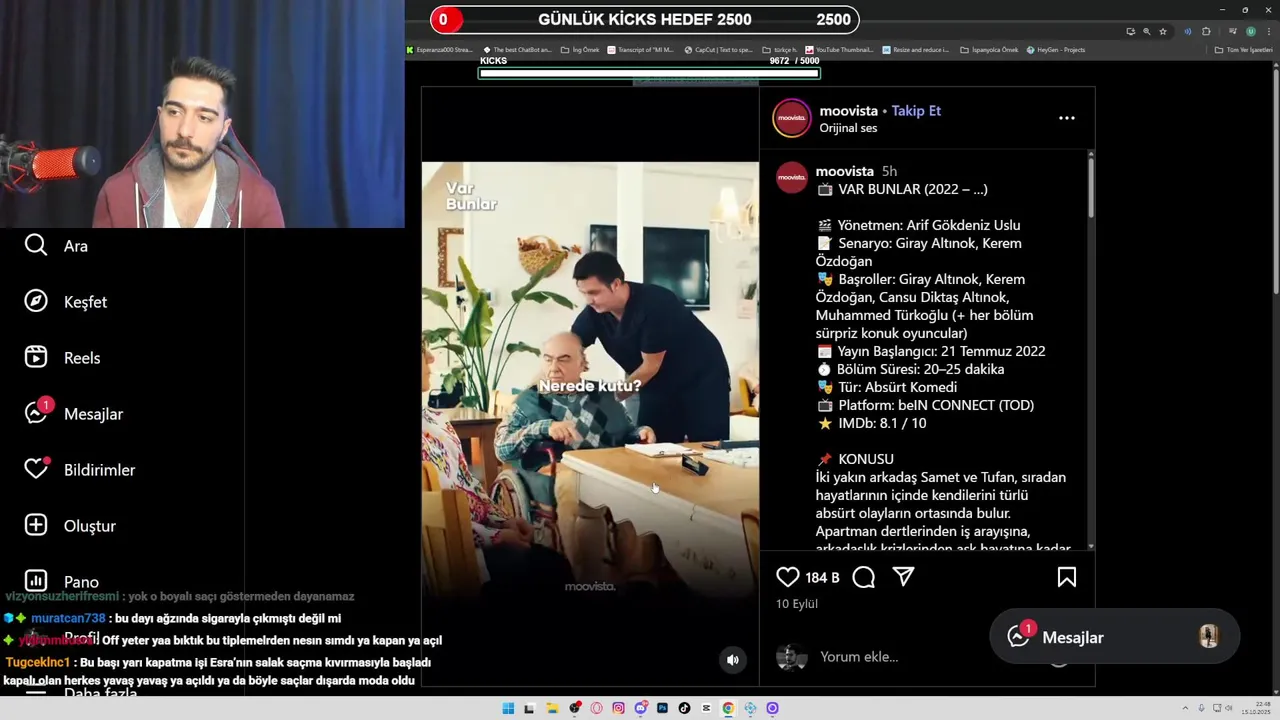
Task: Mute the reel with speaker button
Action: pos(733,659)
